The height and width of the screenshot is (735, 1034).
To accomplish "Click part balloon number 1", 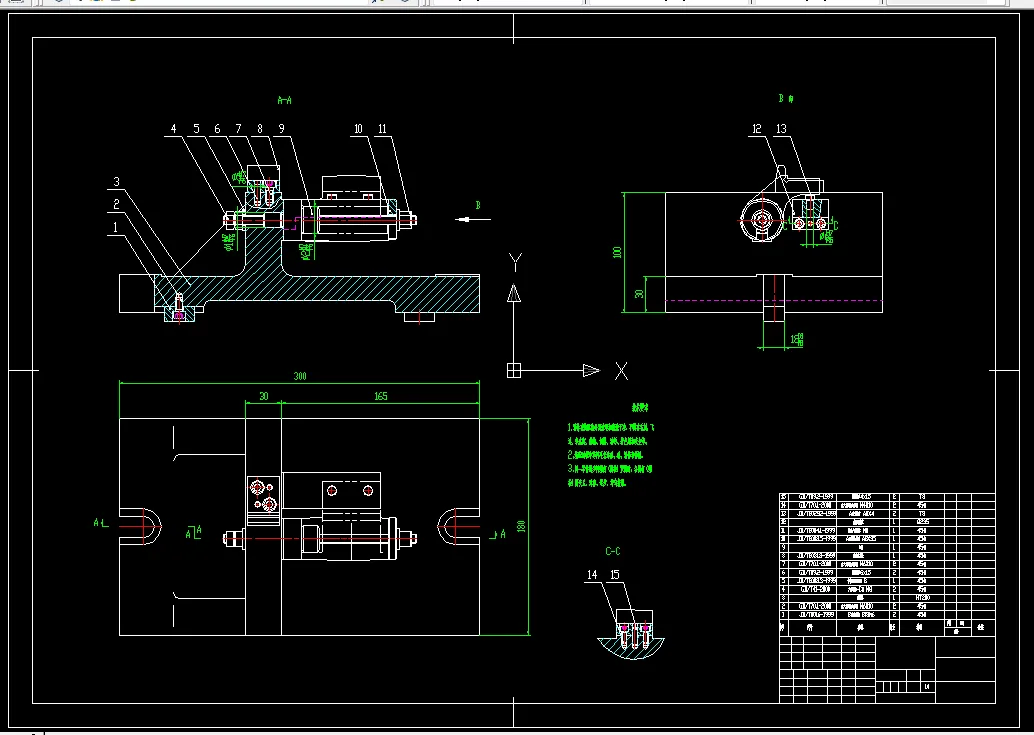I will tap(115, 227).
